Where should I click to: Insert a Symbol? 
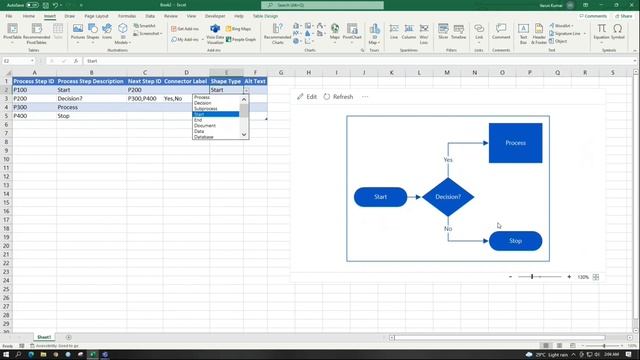pyautogui.click(x=618, y=32)
